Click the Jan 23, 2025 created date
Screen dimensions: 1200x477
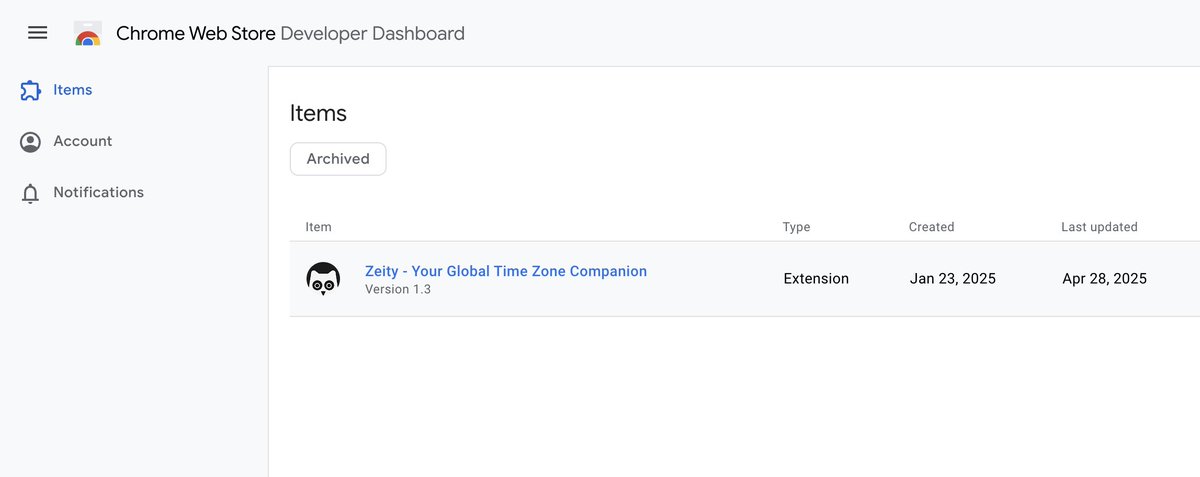point(953,279)
